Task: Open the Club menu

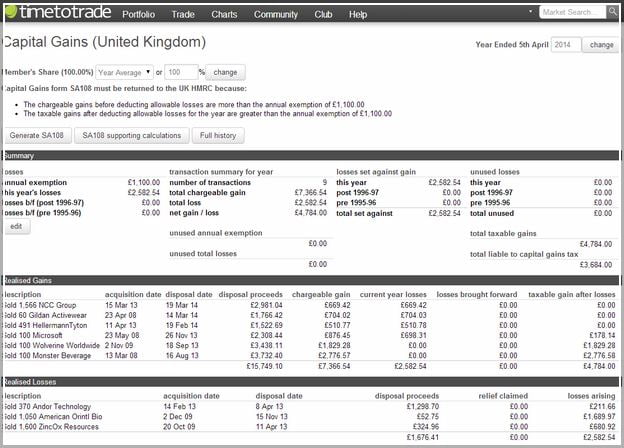Action: pos(323,14)
